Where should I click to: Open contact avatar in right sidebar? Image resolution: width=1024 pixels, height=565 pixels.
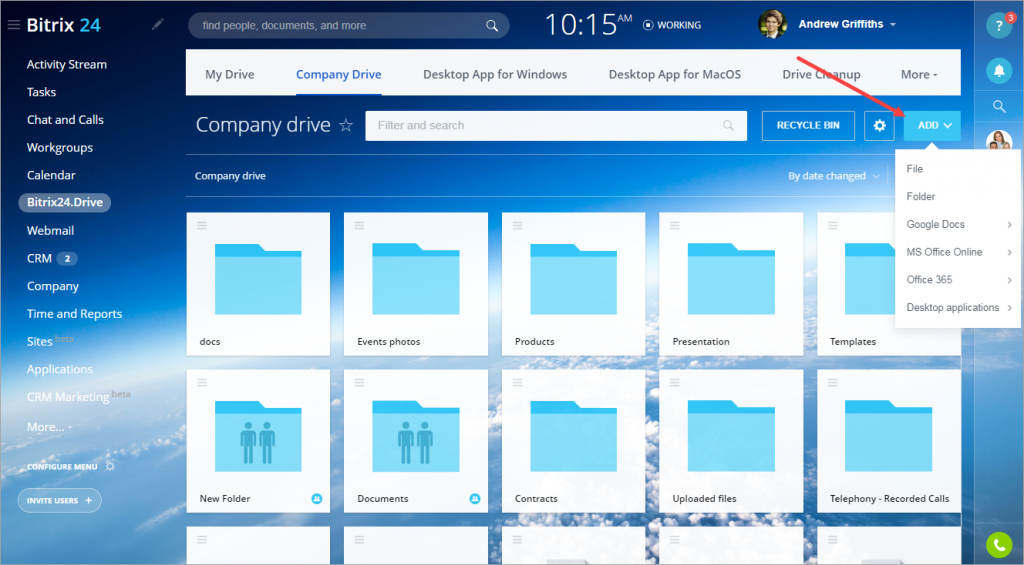[x=999, y=140]
